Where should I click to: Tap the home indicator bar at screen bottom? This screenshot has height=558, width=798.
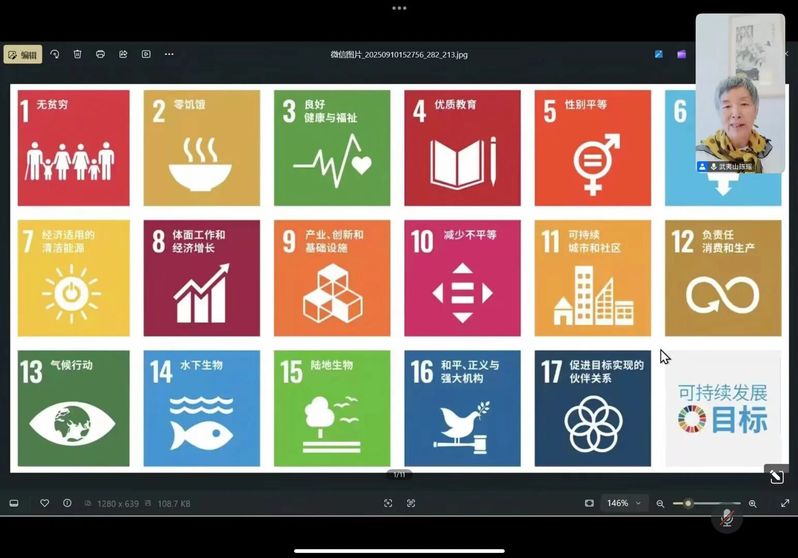pyautogui.click(x=399, y=551)
